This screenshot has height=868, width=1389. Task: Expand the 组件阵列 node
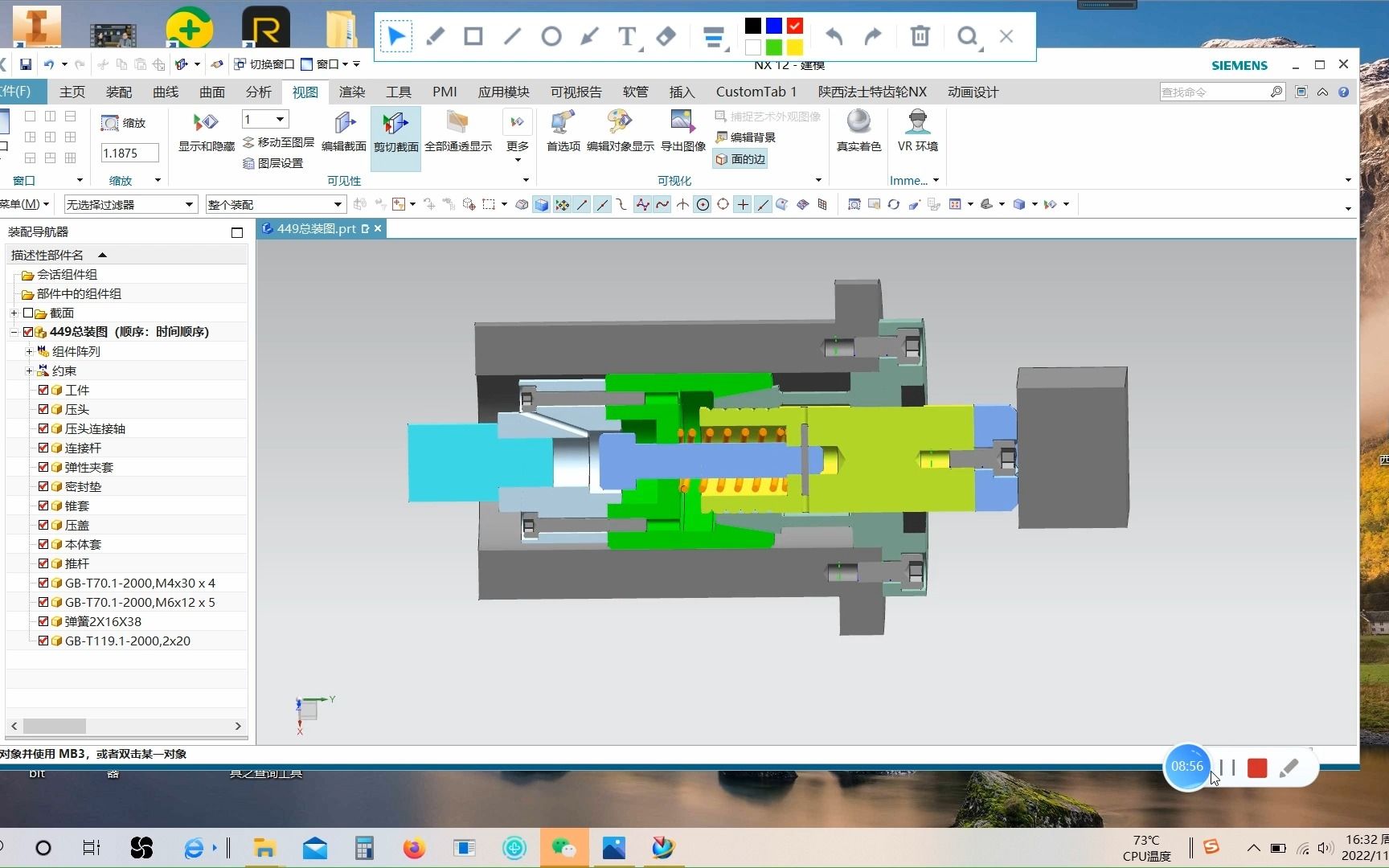(28, 351)
